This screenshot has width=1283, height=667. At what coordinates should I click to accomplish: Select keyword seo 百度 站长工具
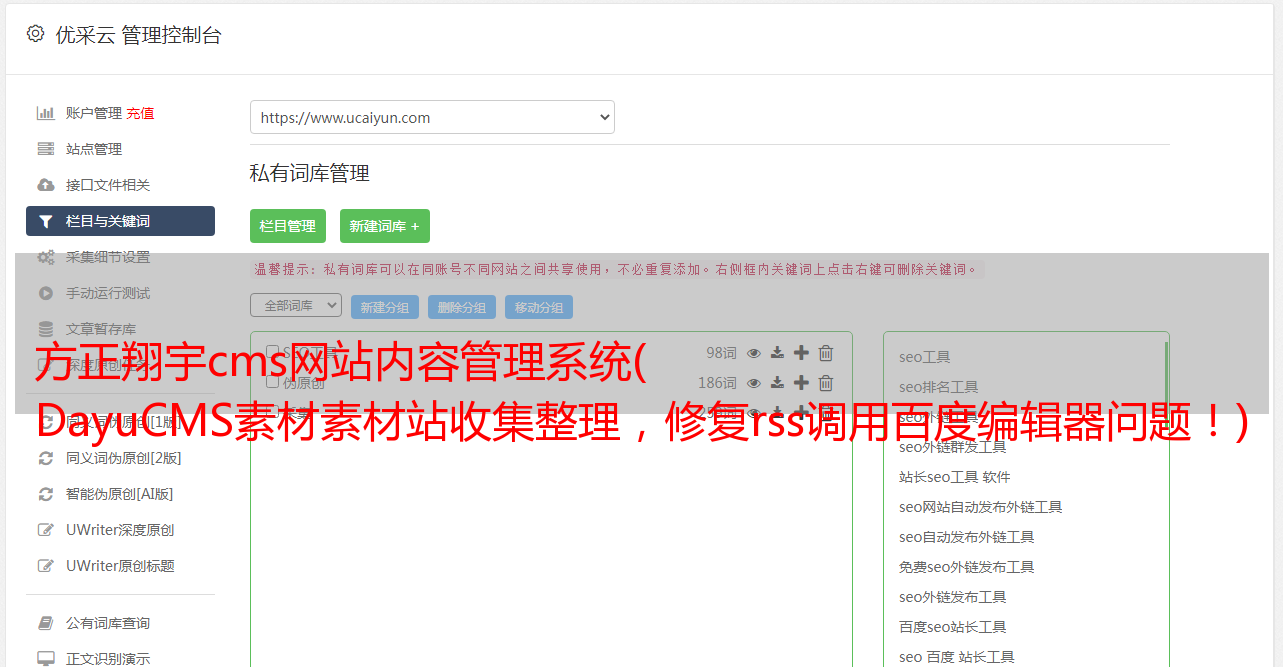(956, 657)
